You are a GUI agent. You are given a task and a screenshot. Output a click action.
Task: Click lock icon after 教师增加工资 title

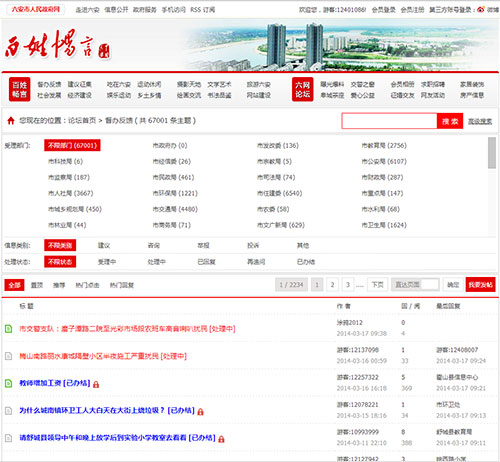(96, 384)
